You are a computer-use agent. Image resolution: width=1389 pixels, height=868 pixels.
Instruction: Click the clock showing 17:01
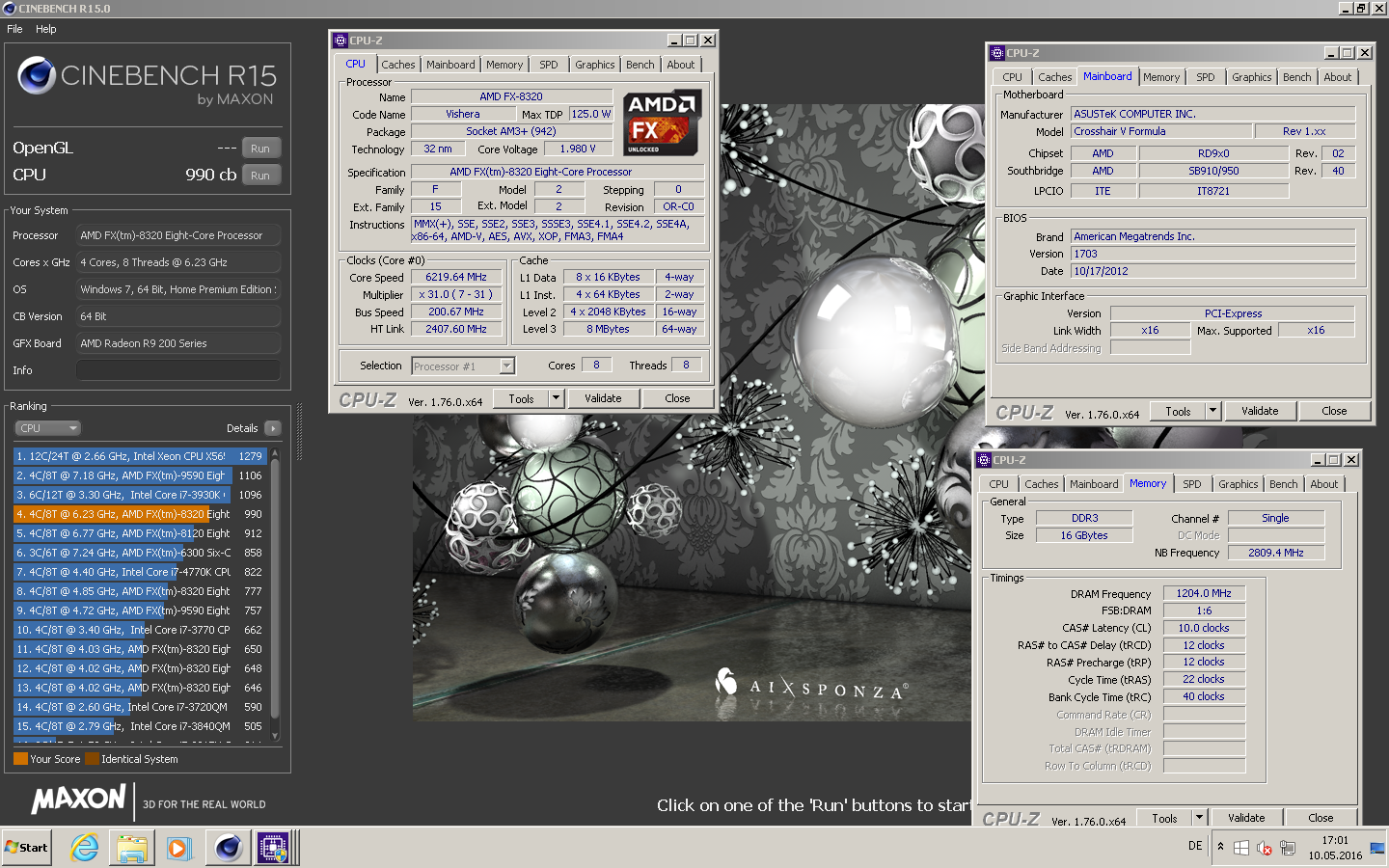1335,840
